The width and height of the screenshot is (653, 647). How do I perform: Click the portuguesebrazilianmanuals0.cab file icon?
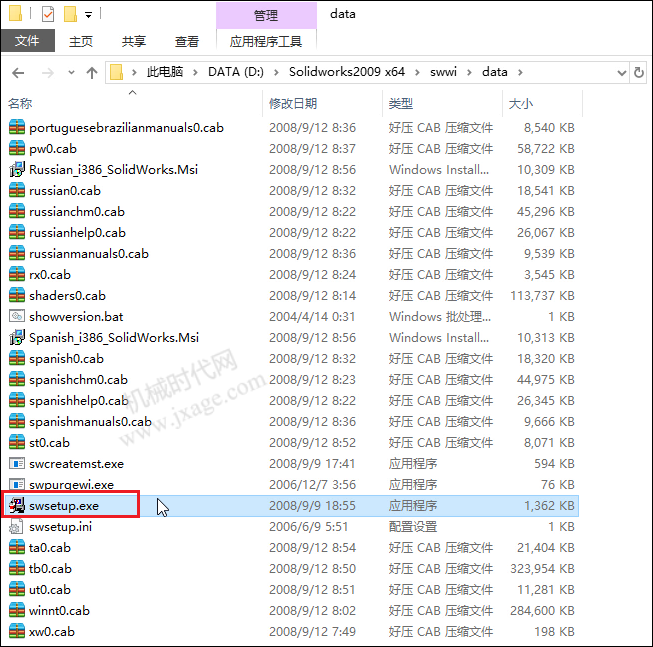(x=17, y=127)
